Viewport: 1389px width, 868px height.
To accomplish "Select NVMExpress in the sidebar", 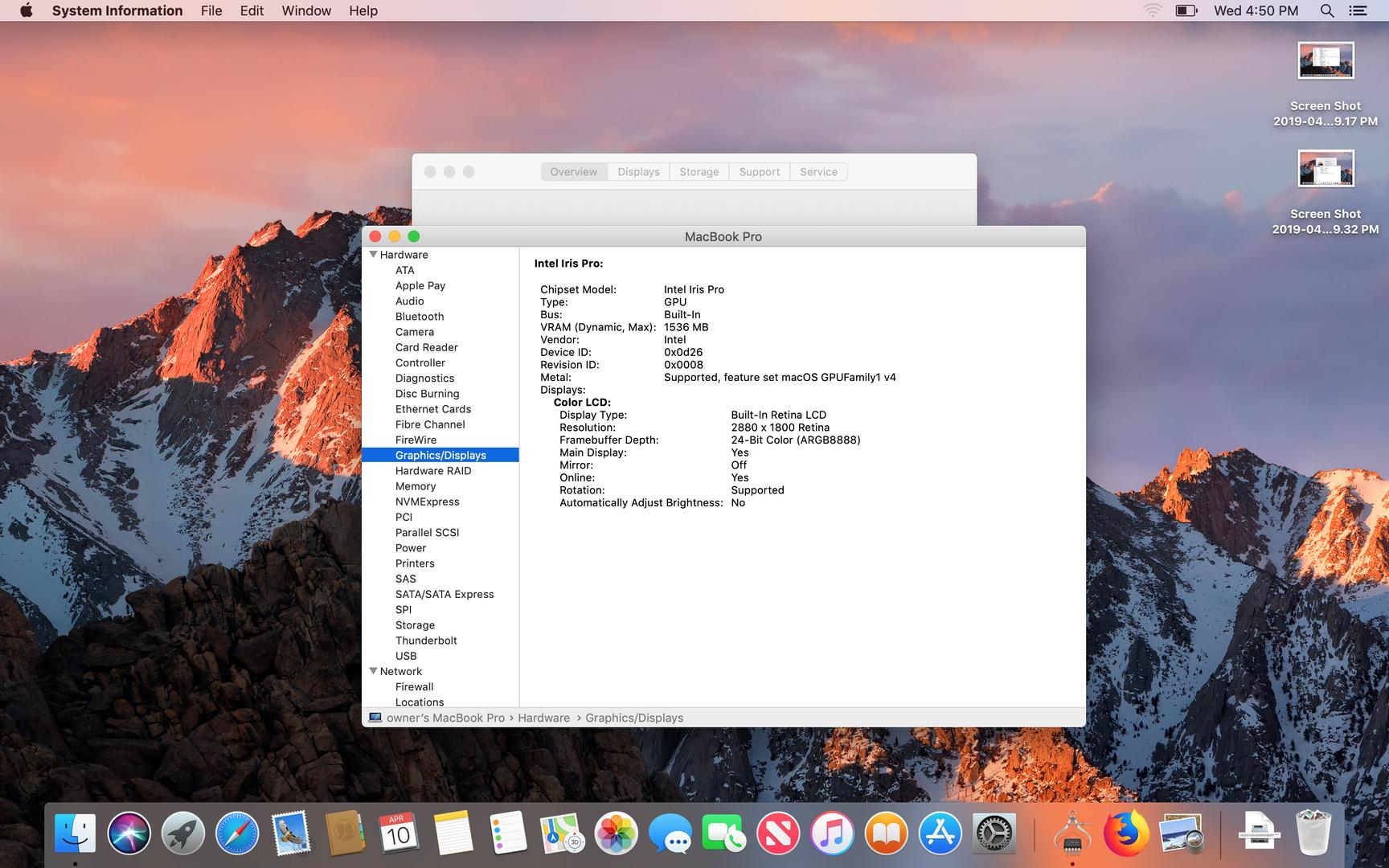I will [428, 502].
